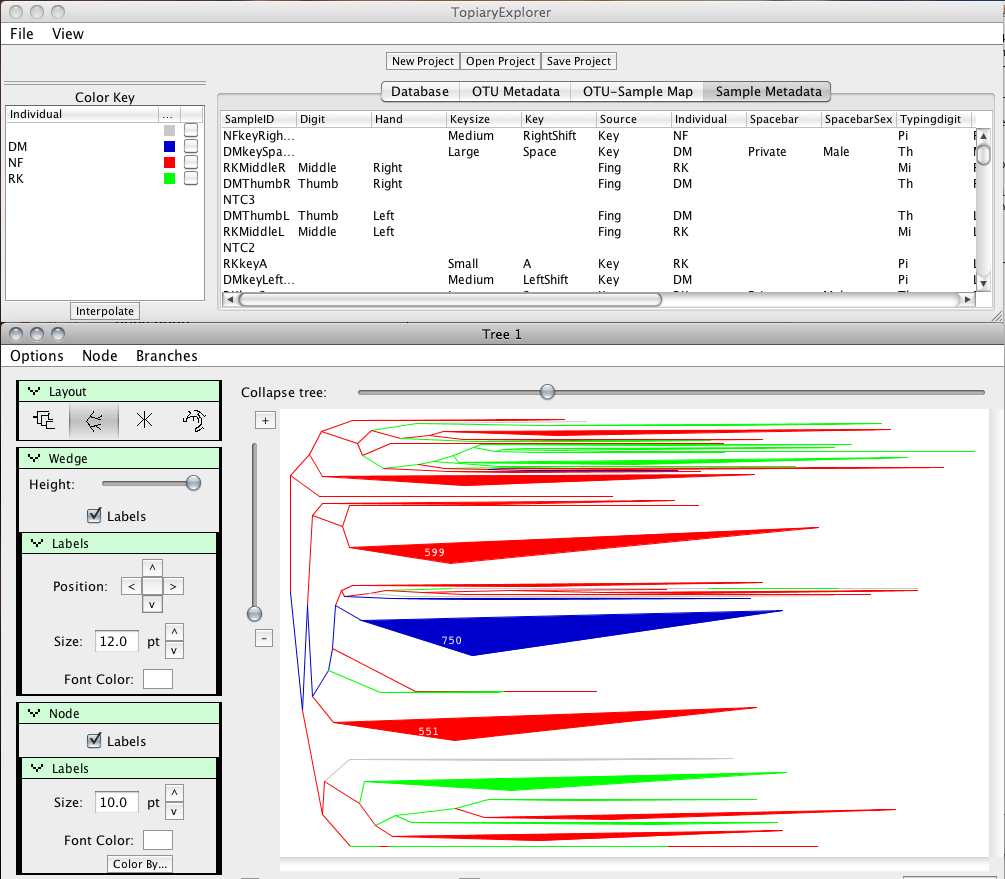Switch to the Database tab

[420, 91]
